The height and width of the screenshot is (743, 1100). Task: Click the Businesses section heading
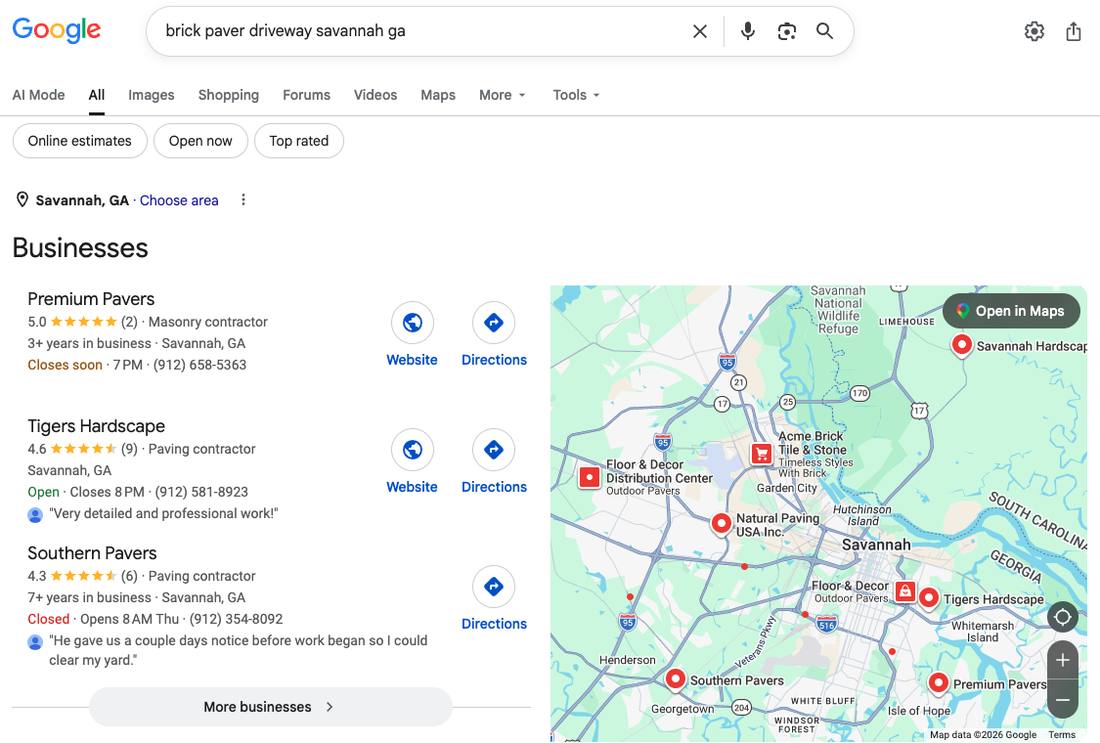81,248
